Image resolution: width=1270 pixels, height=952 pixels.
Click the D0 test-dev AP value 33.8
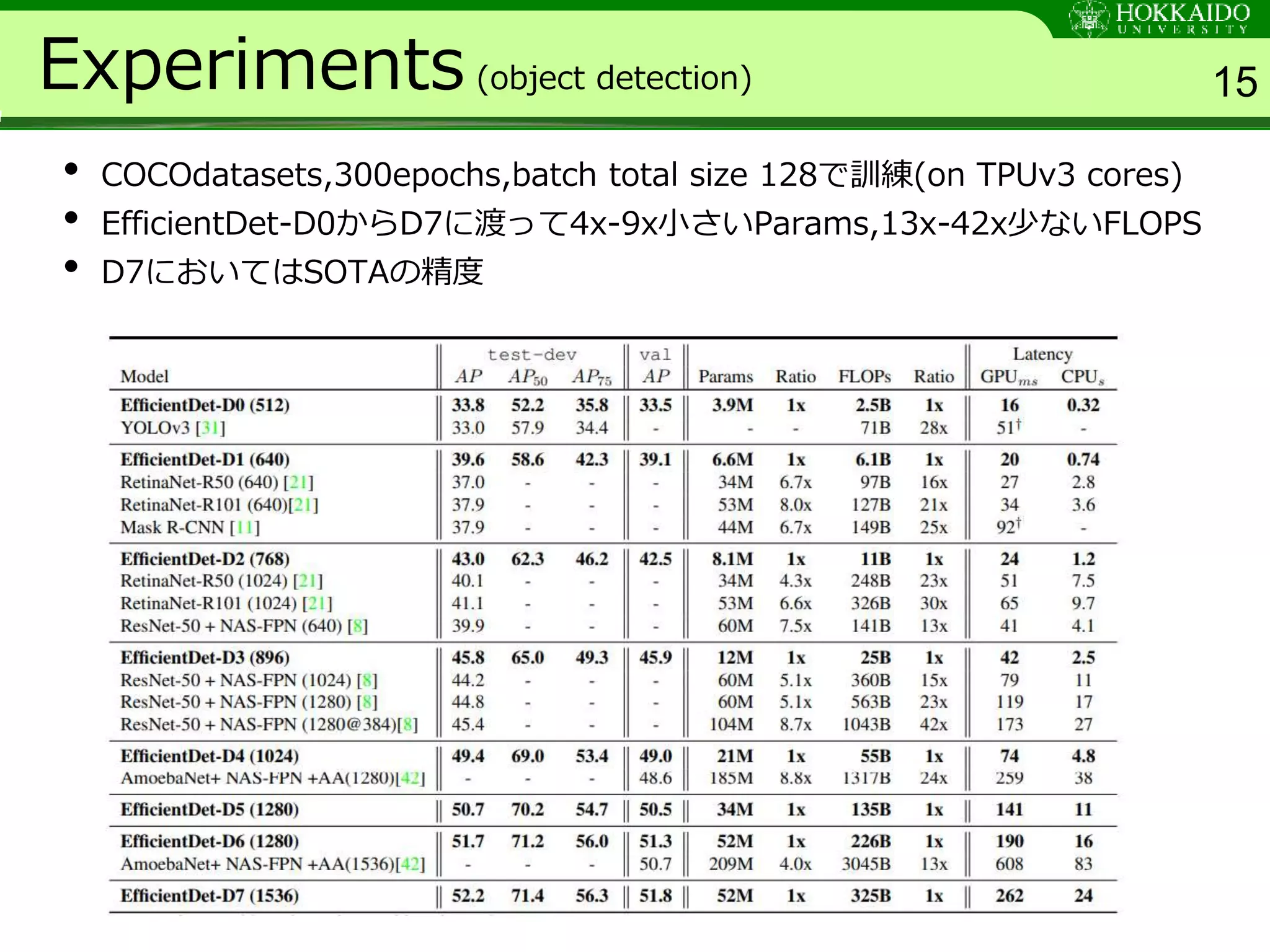tap(468, 405)
